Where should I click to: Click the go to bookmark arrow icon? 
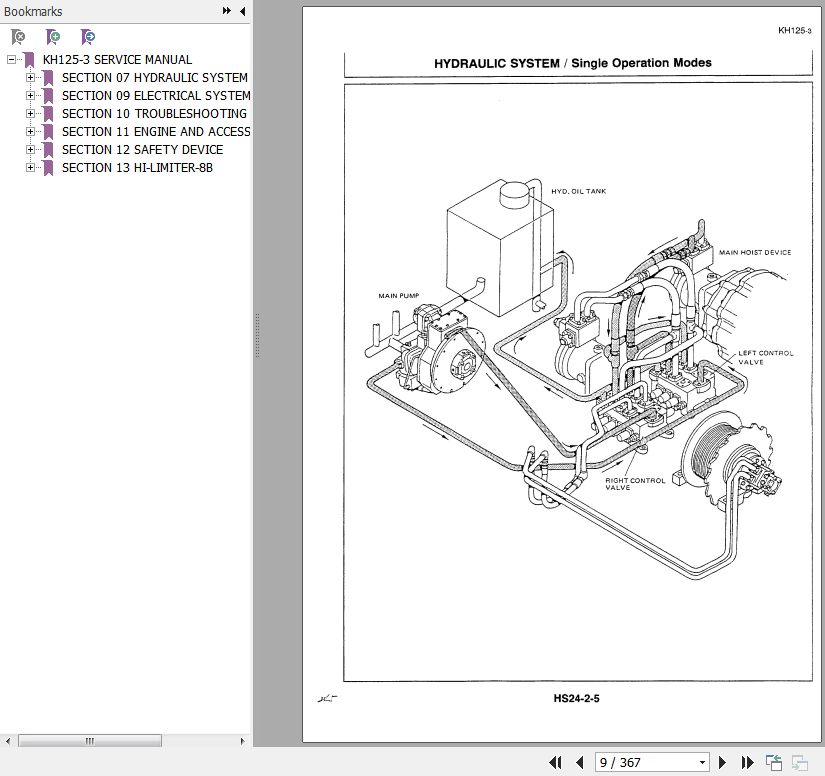click(x=88, y=37)
